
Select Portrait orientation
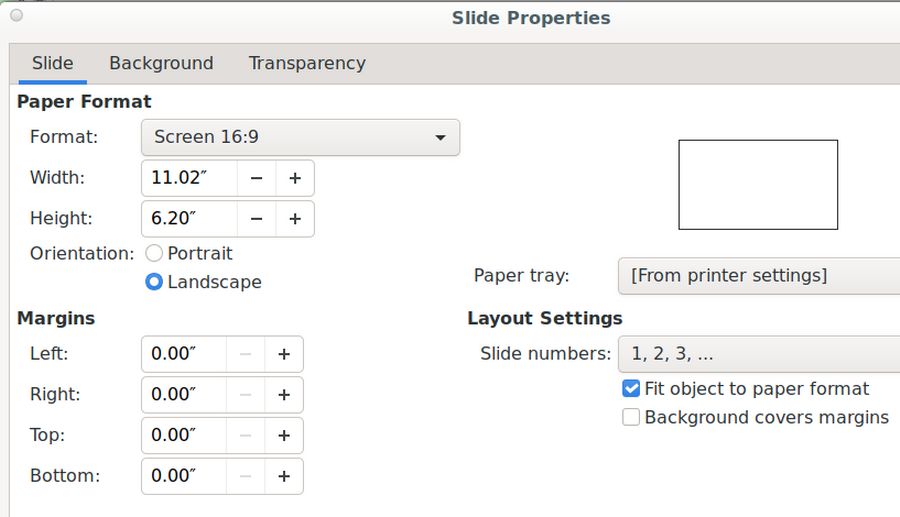[x=154, y=254]
